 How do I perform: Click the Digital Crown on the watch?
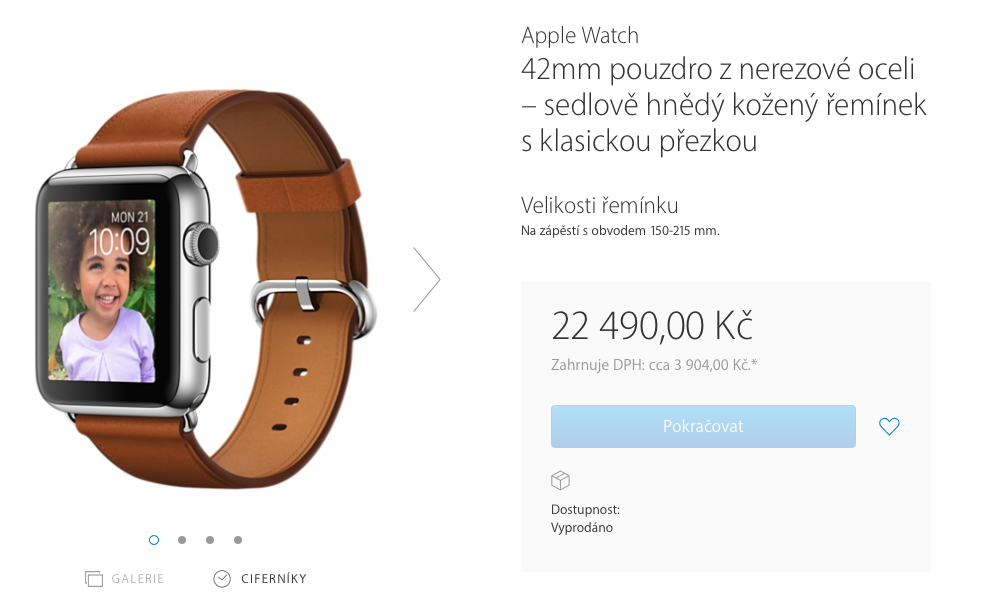click(x=202, y=244)
